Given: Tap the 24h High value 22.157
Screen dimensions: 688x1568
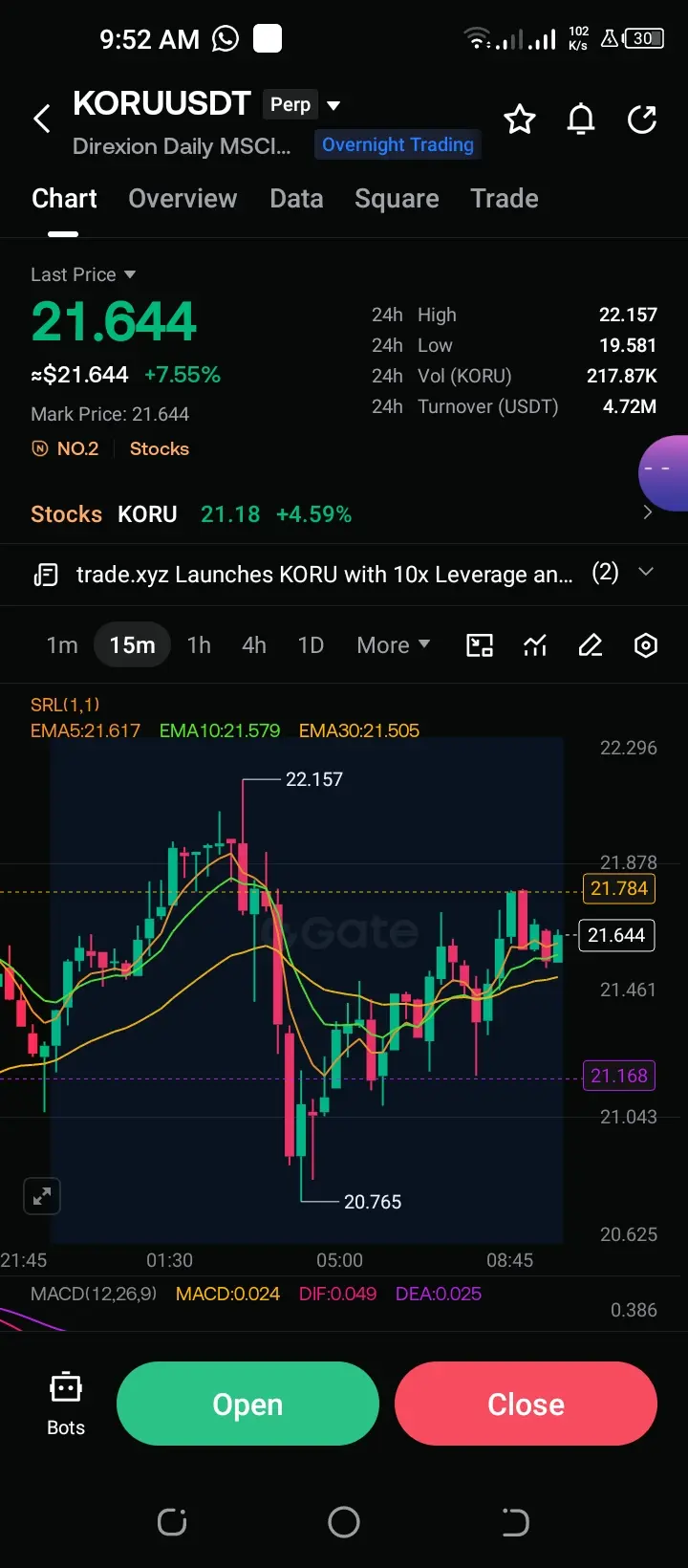Looking at the screenshot, I should 628,315.
